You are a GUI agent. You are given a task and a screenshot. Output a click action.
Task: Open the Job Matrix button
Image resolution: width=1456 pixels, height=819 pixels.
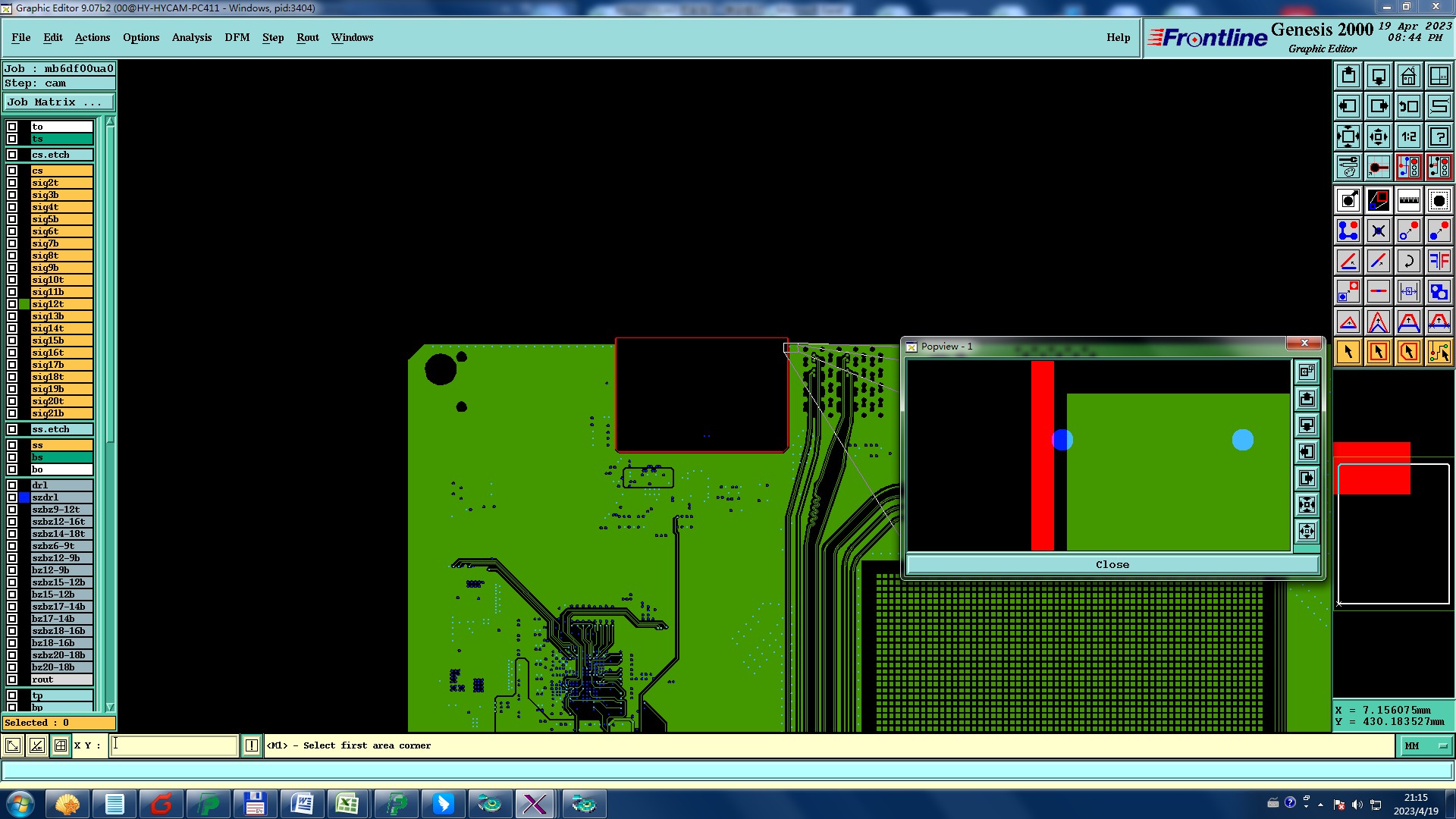pos(59,102)
